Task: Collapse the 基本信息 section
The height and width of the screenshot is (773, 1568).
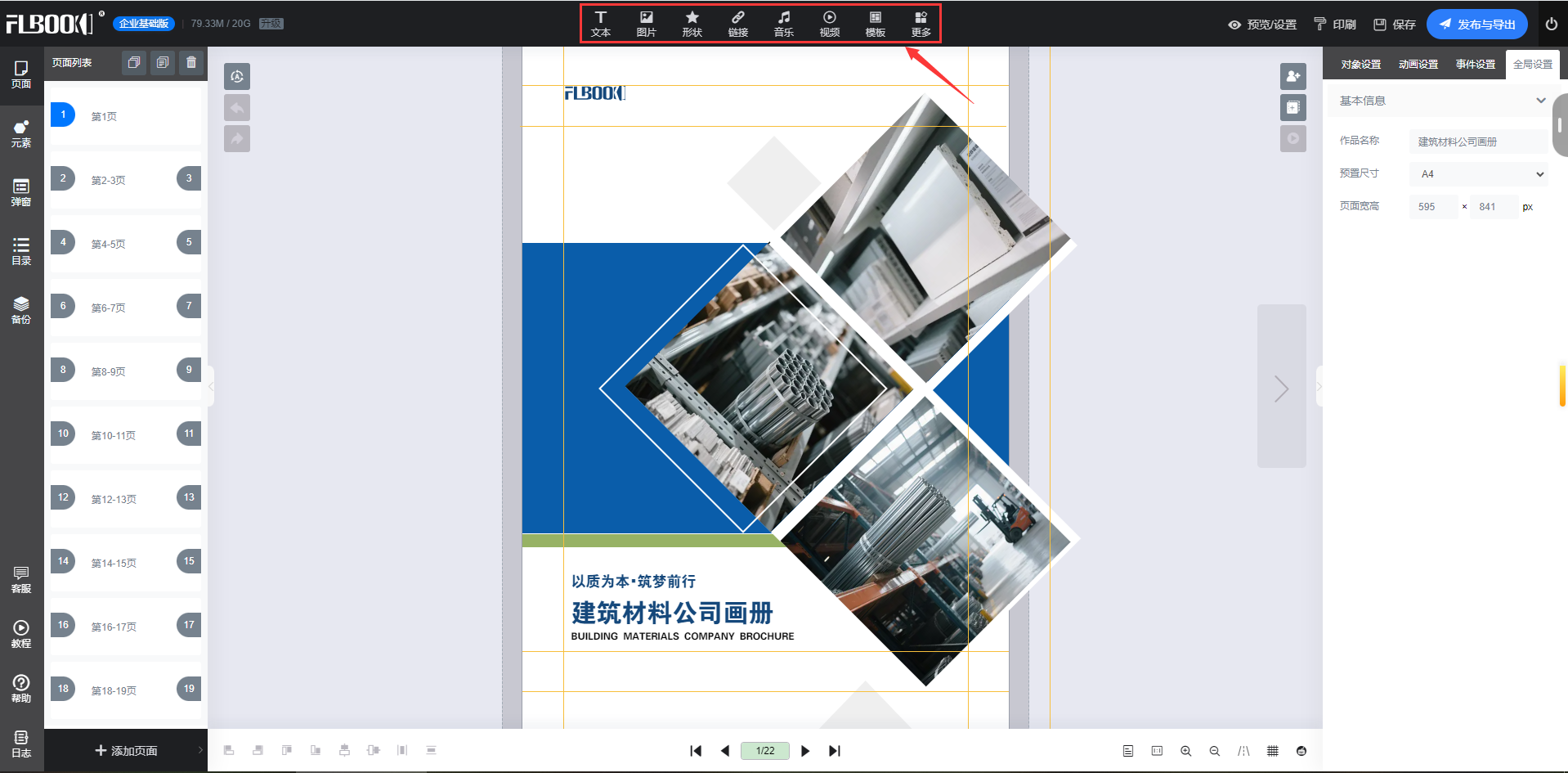Action: 1541,100
